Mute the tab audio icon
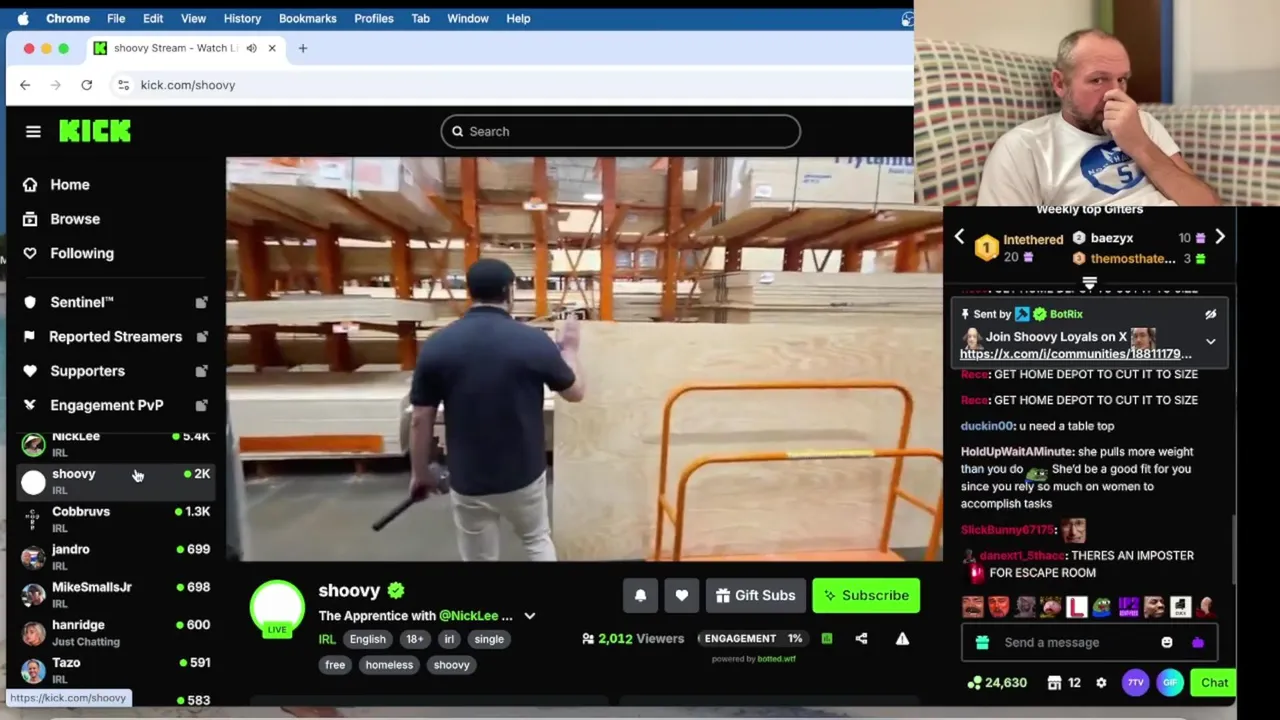The image size is (1280, 720). tap(251, 48)
